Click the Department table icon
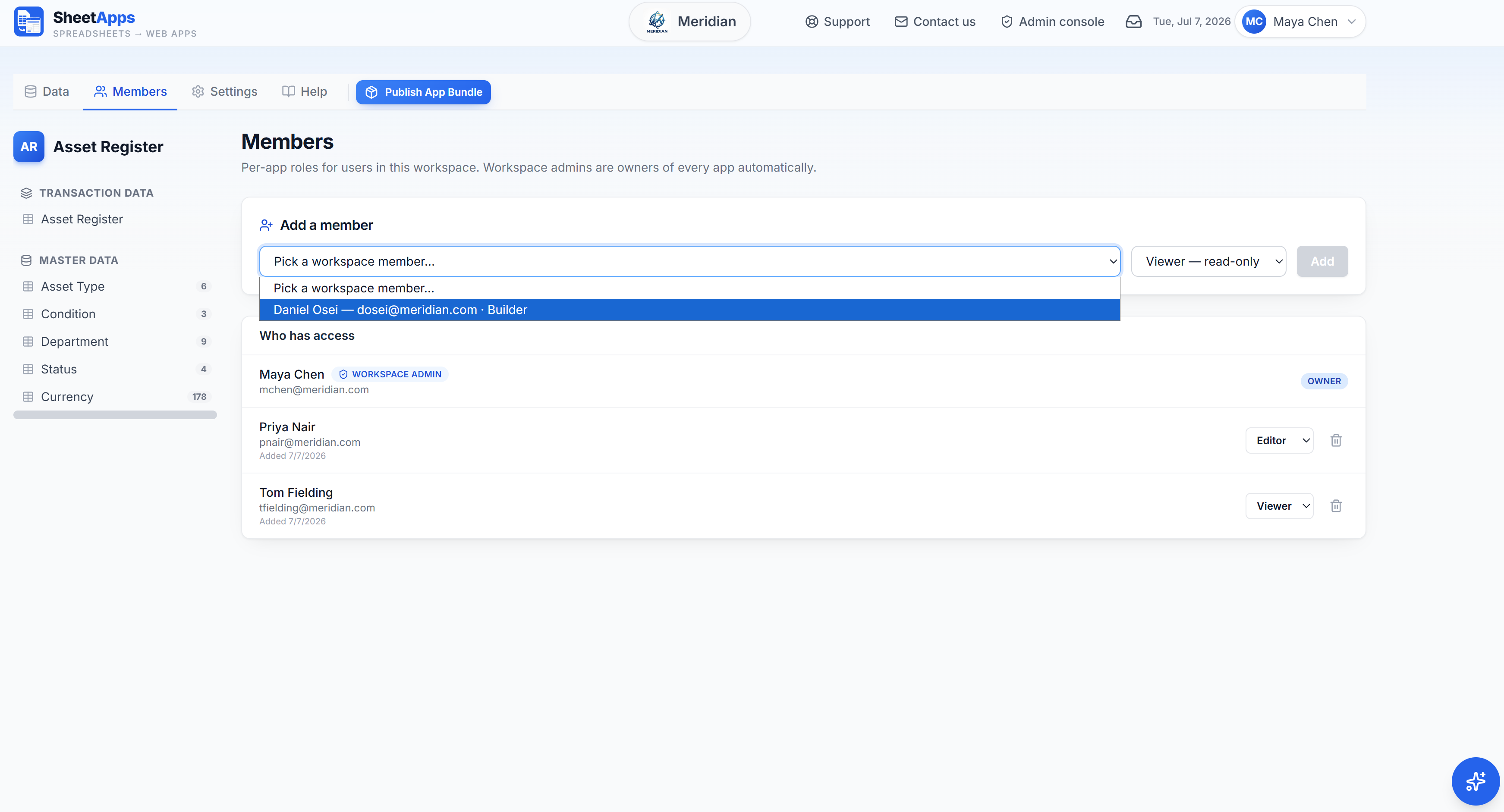 (x=28, y=342)
